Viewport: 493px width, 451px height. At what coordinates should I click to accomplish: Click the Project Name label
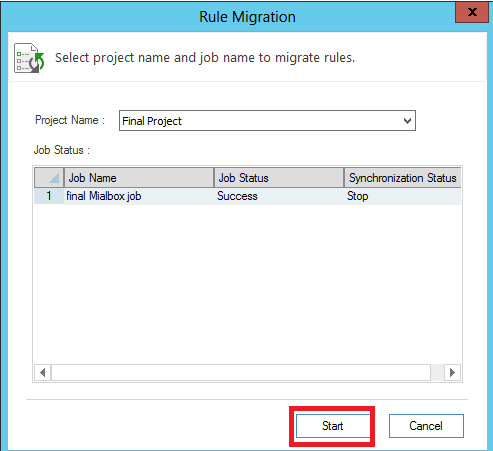[70, 120]
